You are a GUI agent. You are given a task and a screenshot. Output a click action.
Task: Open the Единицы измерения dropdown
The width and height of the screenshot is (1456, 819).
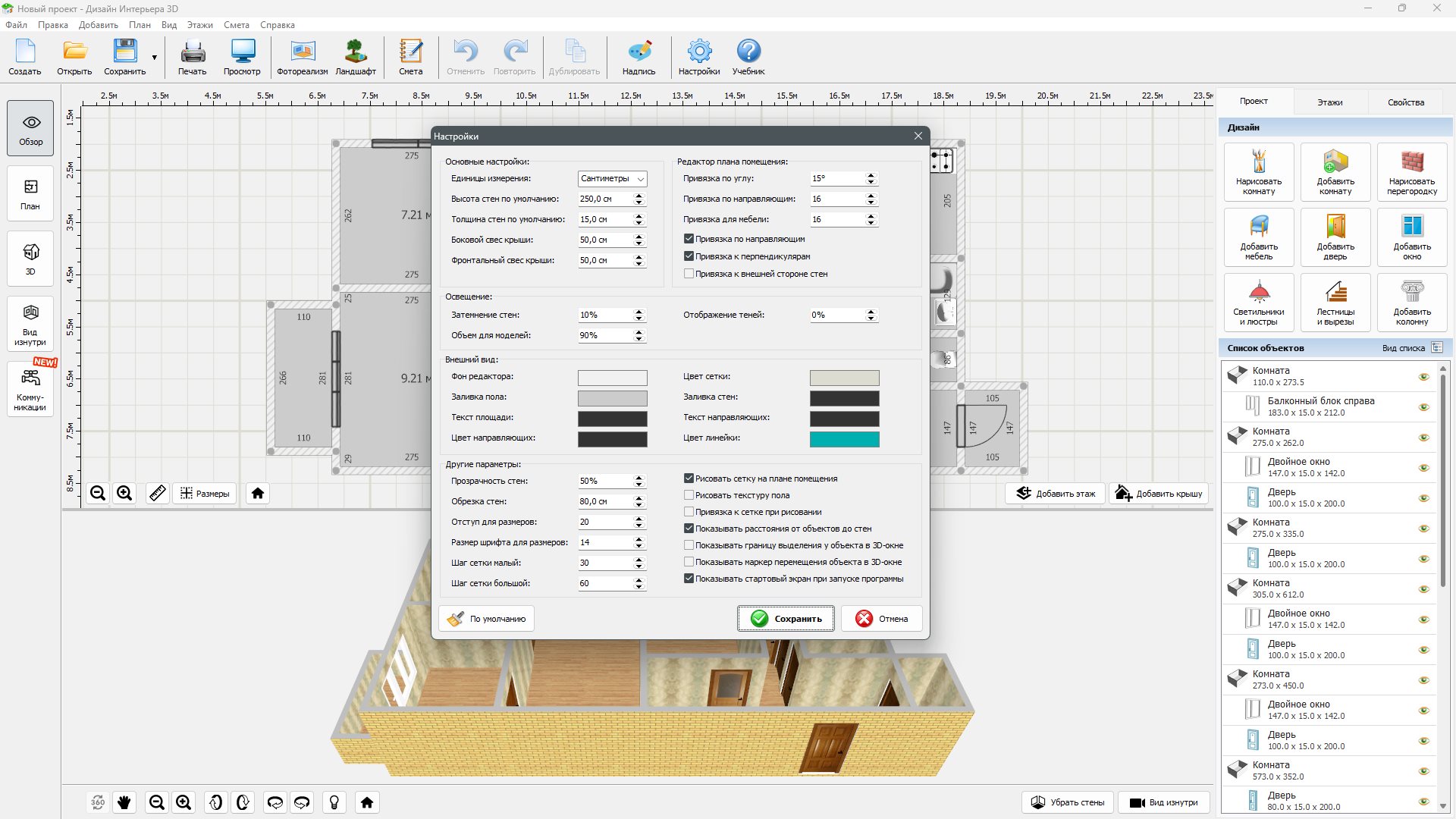pos(612,179)
